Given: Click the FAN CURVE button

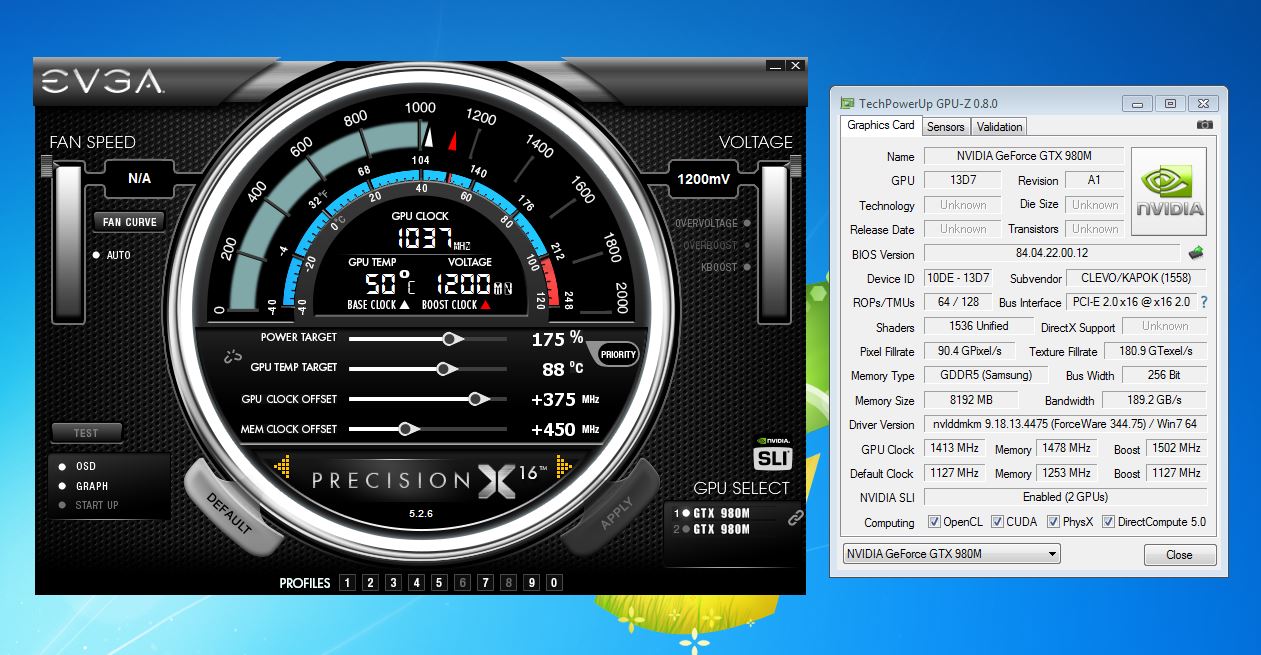Looking at the screenshot, I should pos(130,222).
